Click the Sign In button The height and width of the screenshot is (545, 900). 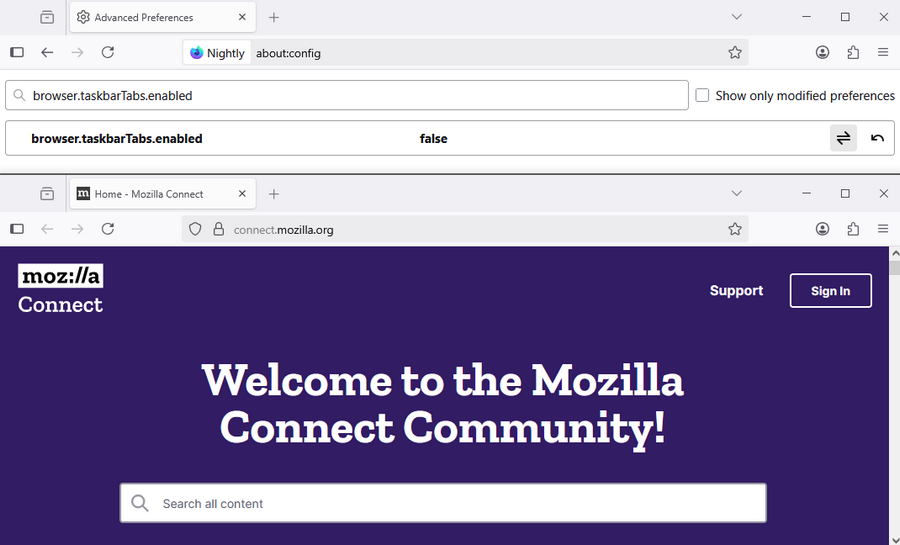pyautogui.click(x=830, y=291)
